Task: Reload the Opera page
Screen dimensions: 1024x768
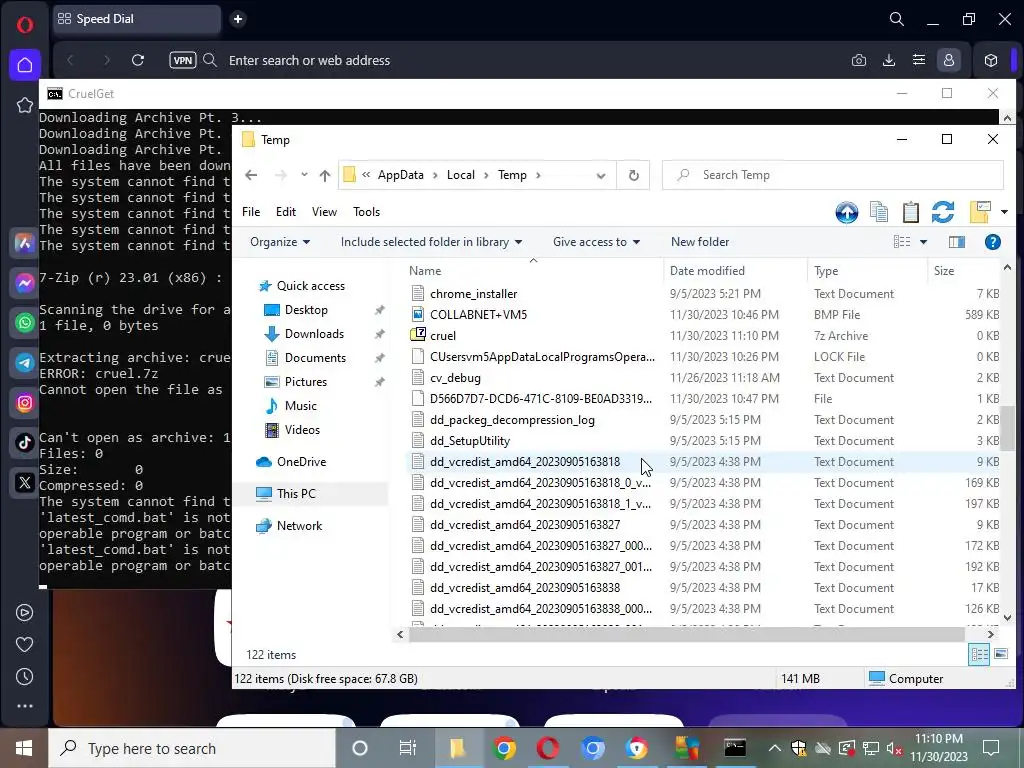Action: [138, 60]
